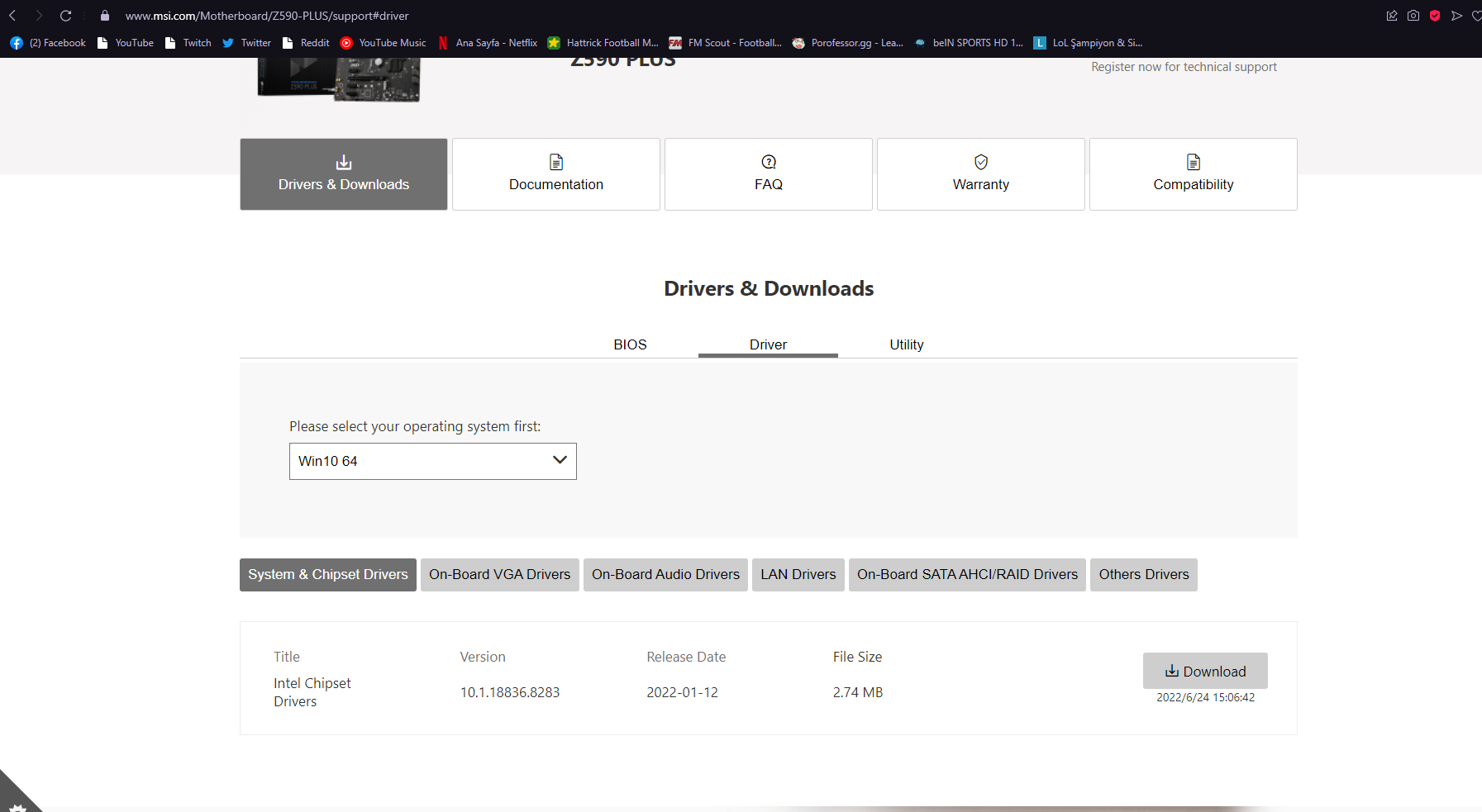The height and width of the screenshot is (812, 1482).
Task: Open the FM Scout bookmark
Action: pyautogui.click(x=726, y=43)
